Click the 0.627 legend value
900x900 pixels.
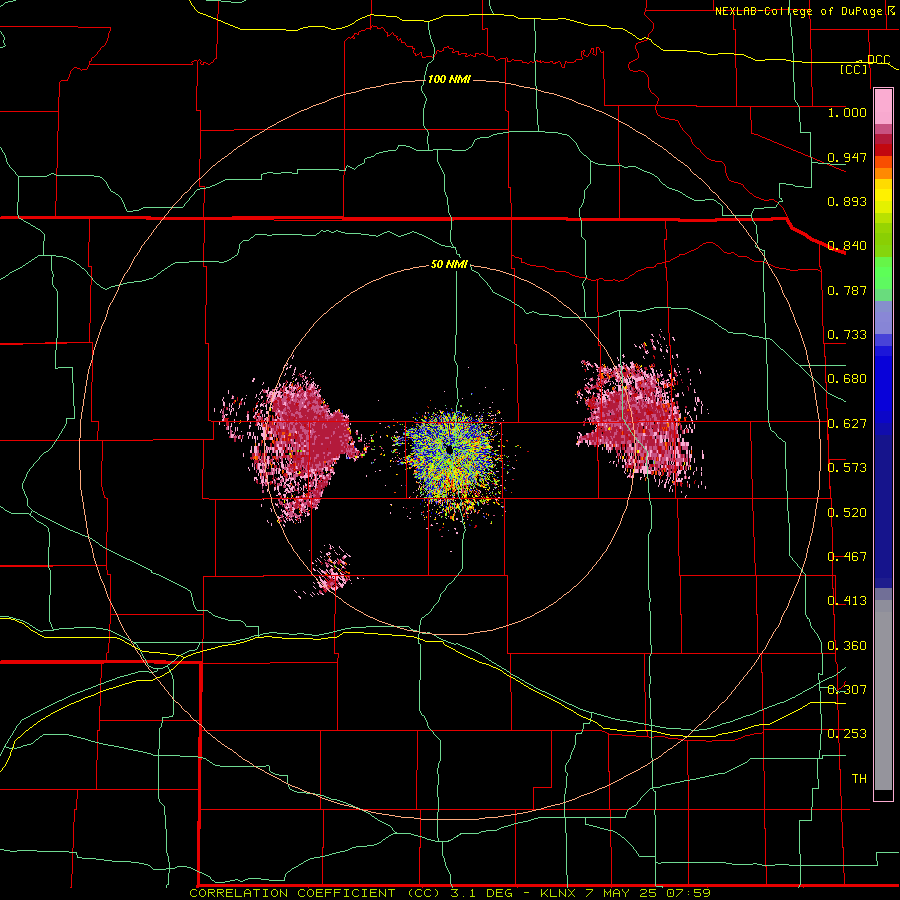point(847,424)
